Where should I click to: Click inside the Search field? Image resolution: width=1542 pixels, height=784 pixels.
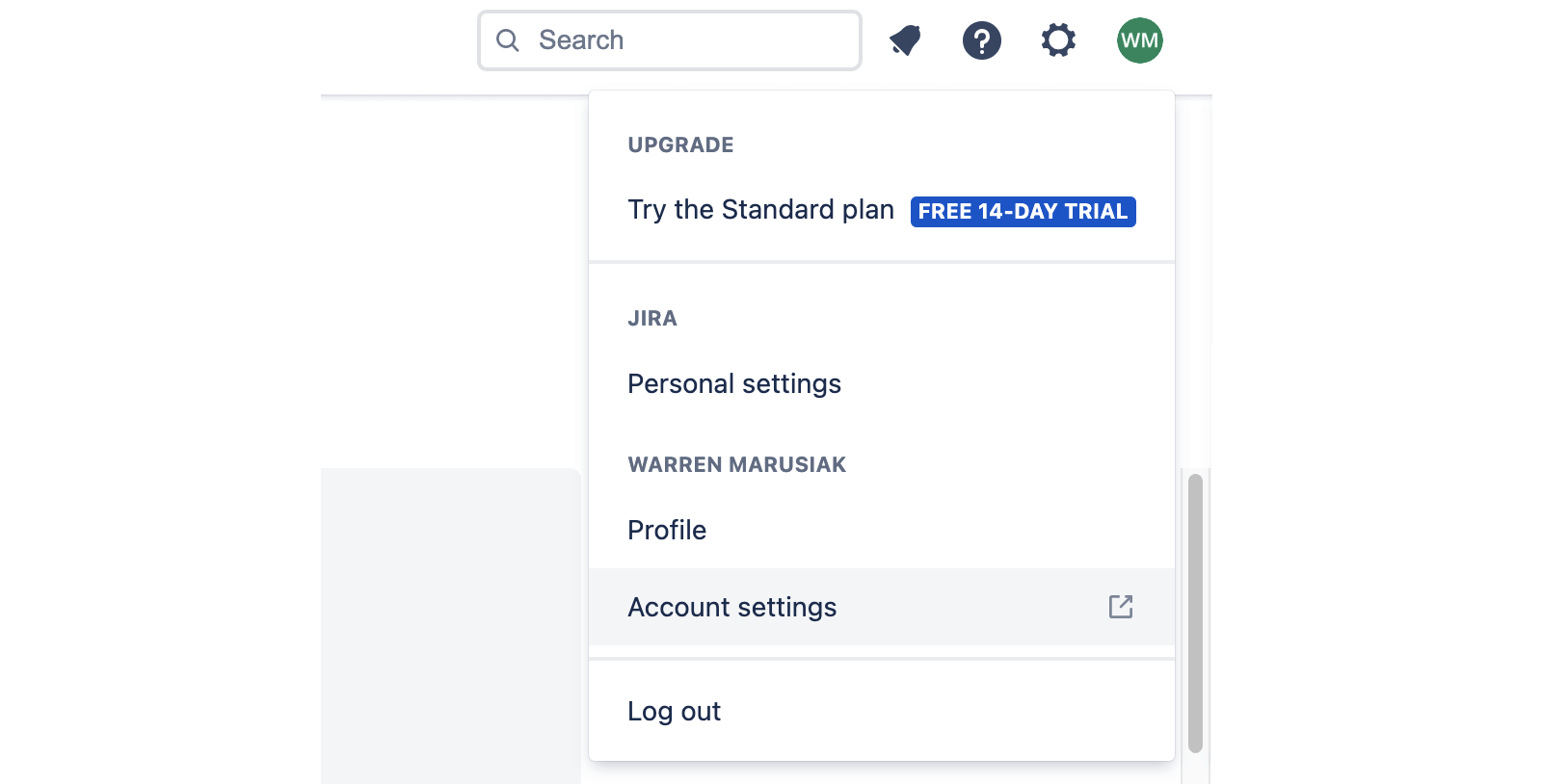[675, 39]
